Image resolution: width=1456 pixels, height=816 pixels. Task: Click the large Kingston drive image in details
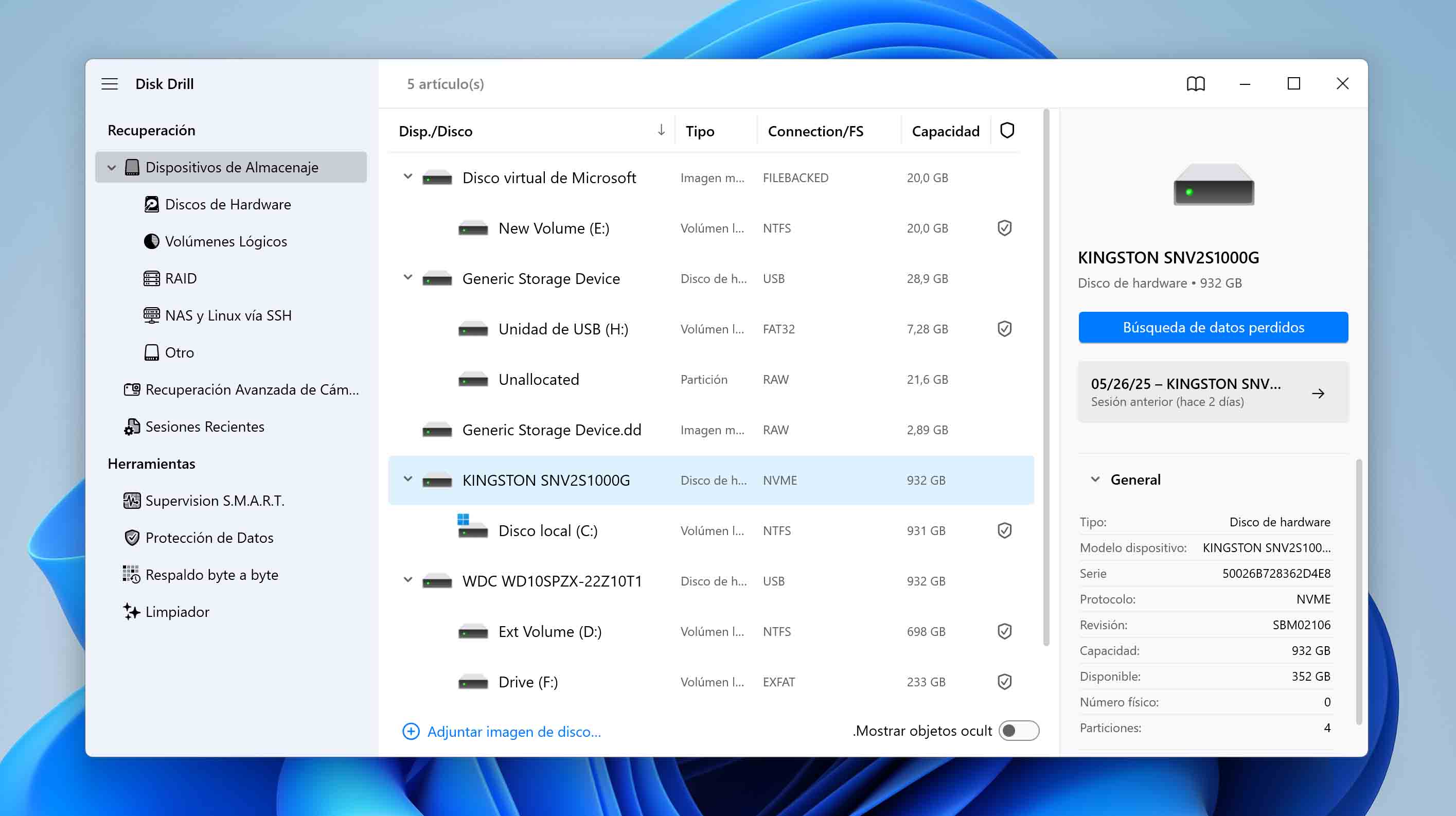click(1214, 185)
